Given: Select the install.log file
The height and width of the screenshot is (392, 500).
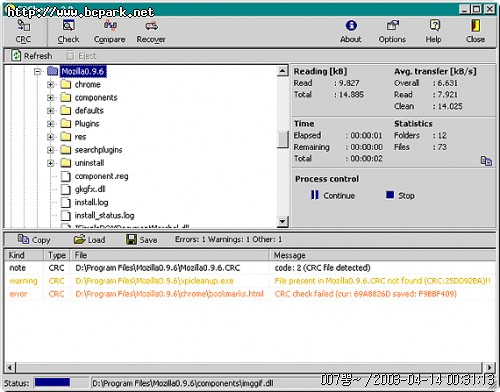Looking at the screenshot, I should [91, 202].
